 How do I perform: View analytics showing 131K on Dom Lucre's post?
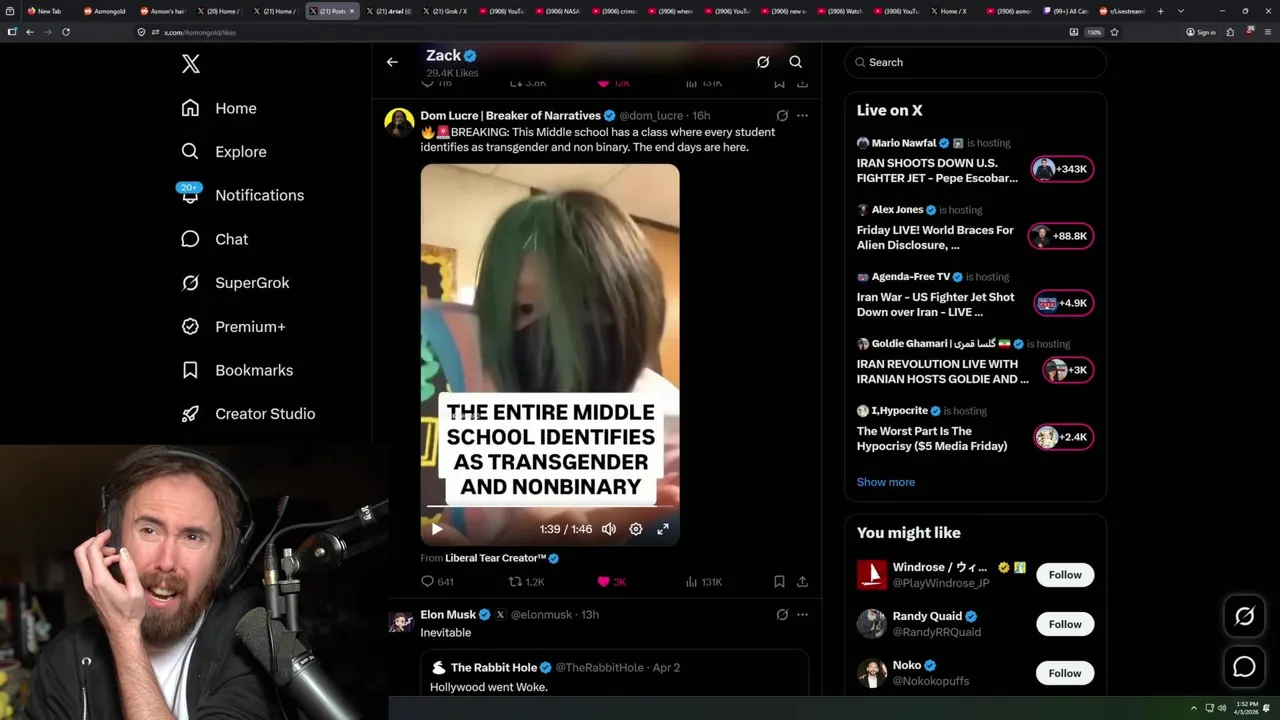704,582
